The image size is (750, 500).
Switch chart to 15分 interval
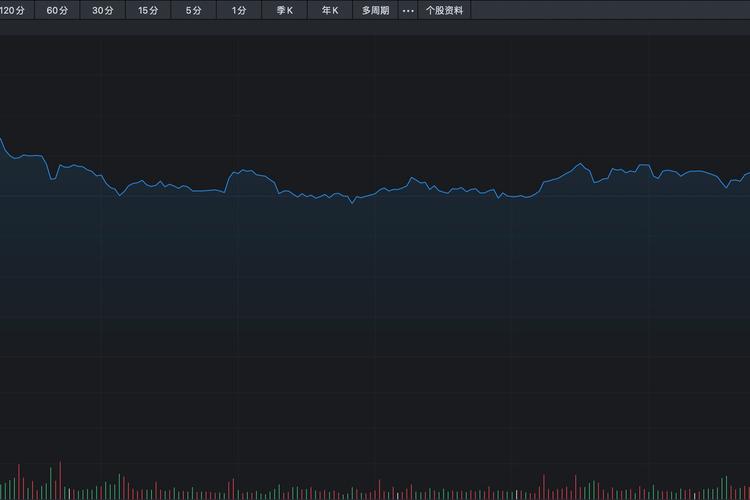tap(148, 11)
